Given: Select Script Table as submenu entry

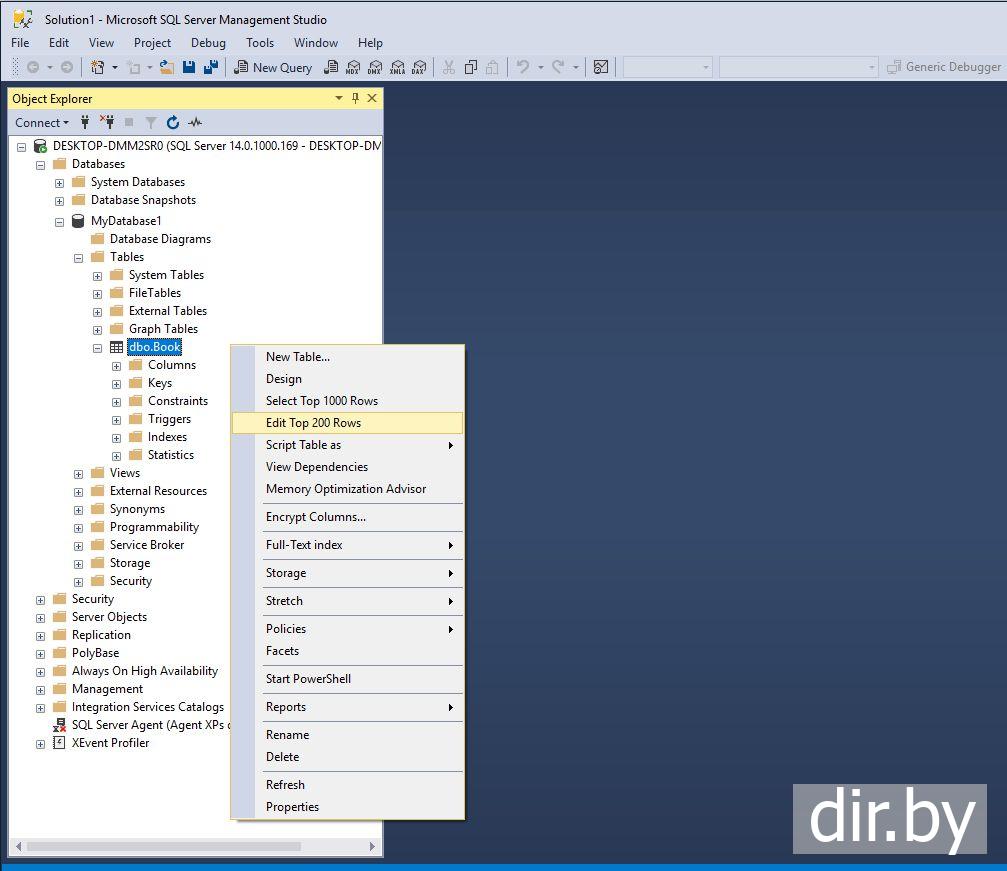Looking at the screenshot, I should click(303, 445).
